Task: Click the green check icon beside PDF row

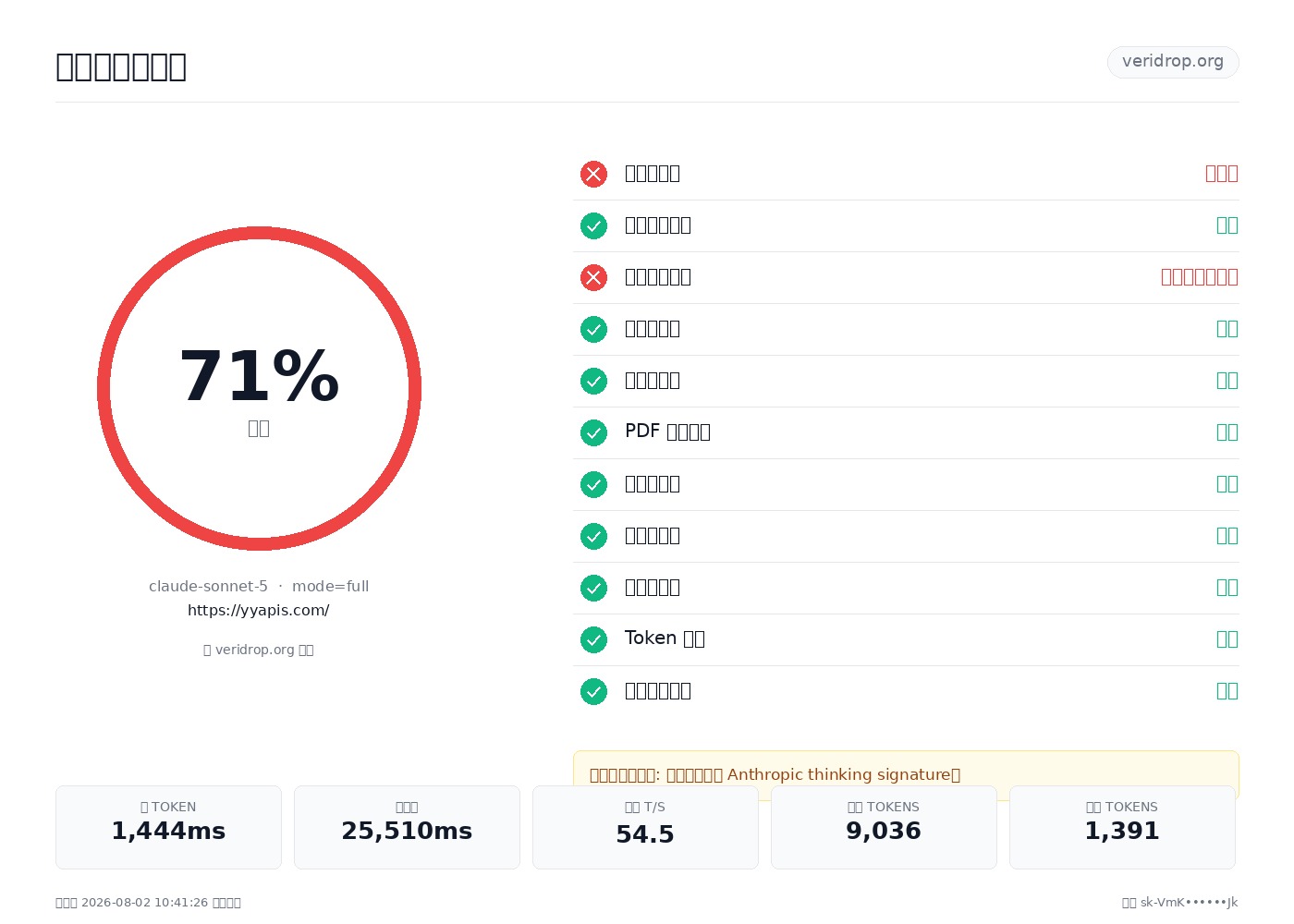Action: click(593, 432)
